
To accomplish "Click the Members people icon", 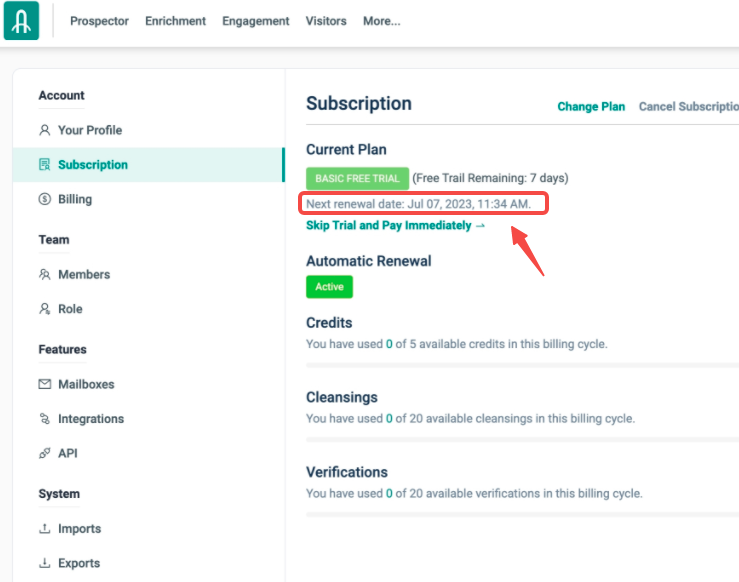I will click(44, 274).
